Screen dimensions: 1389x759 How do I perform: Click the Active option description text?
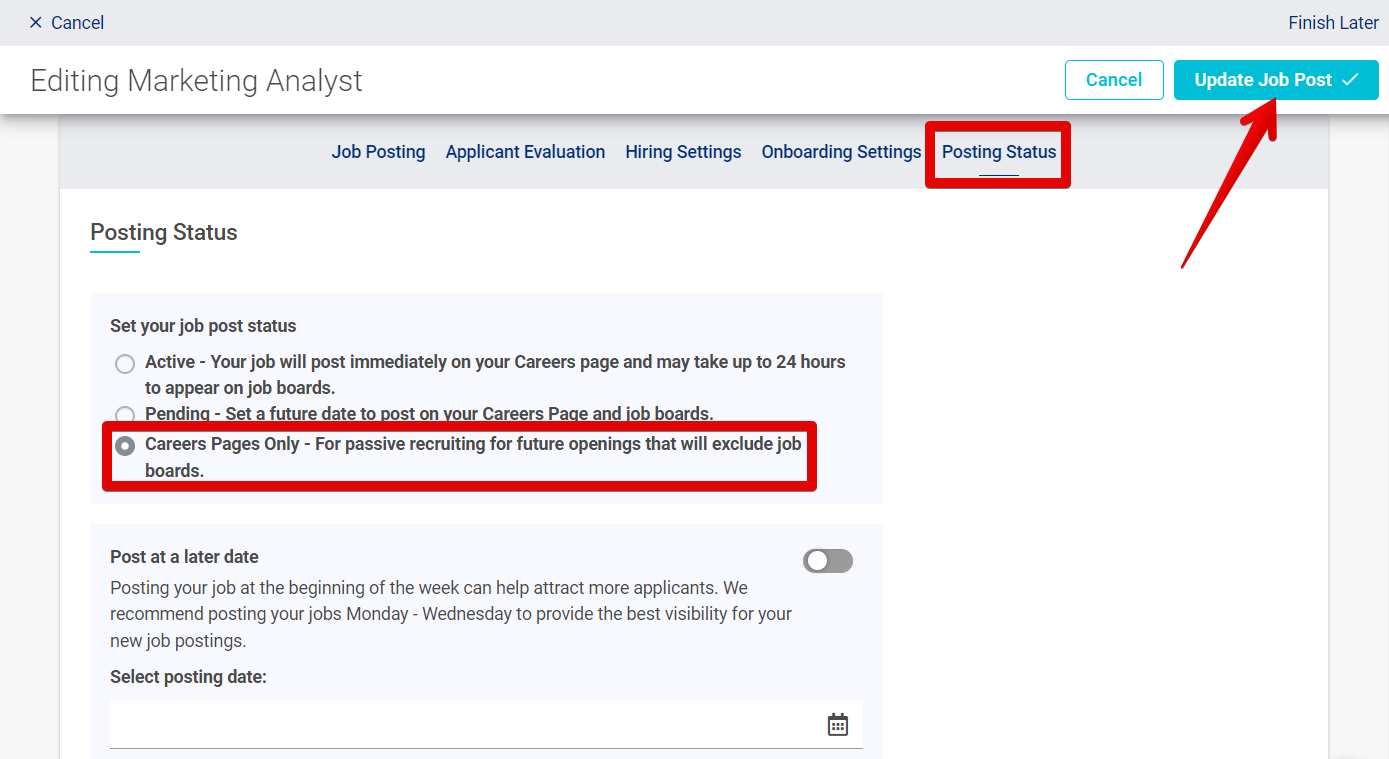(x=495, y=374)
